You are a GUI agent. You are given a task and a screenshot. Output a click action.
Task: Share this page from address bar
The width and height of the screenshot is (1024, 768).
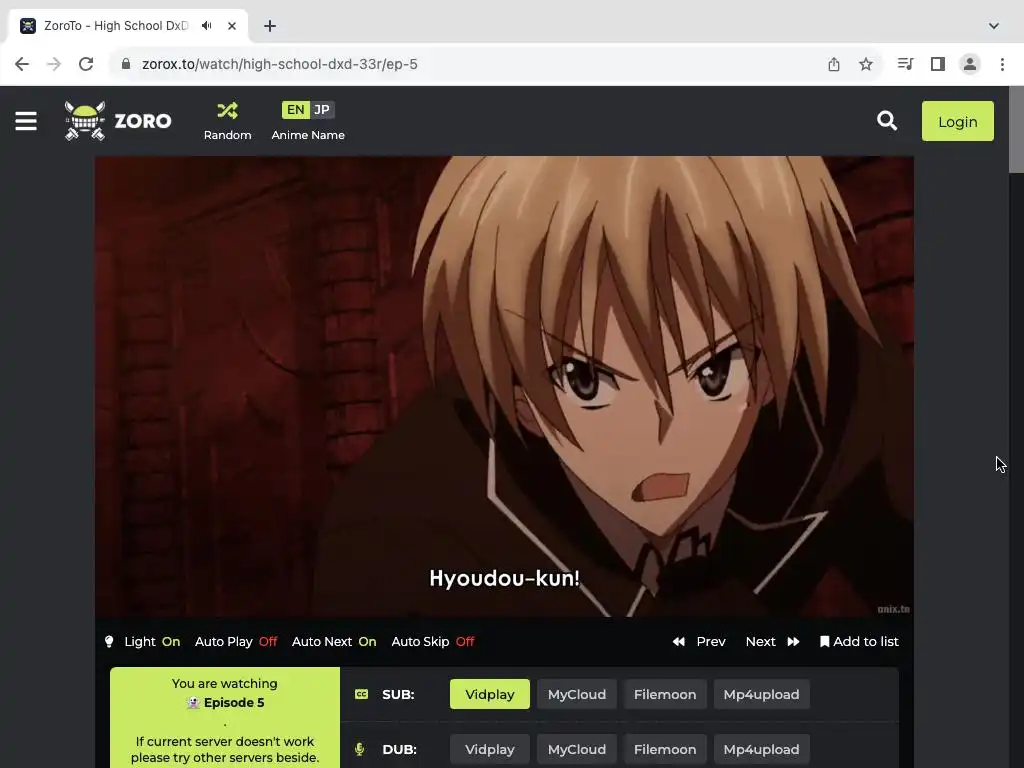point(834,64)
